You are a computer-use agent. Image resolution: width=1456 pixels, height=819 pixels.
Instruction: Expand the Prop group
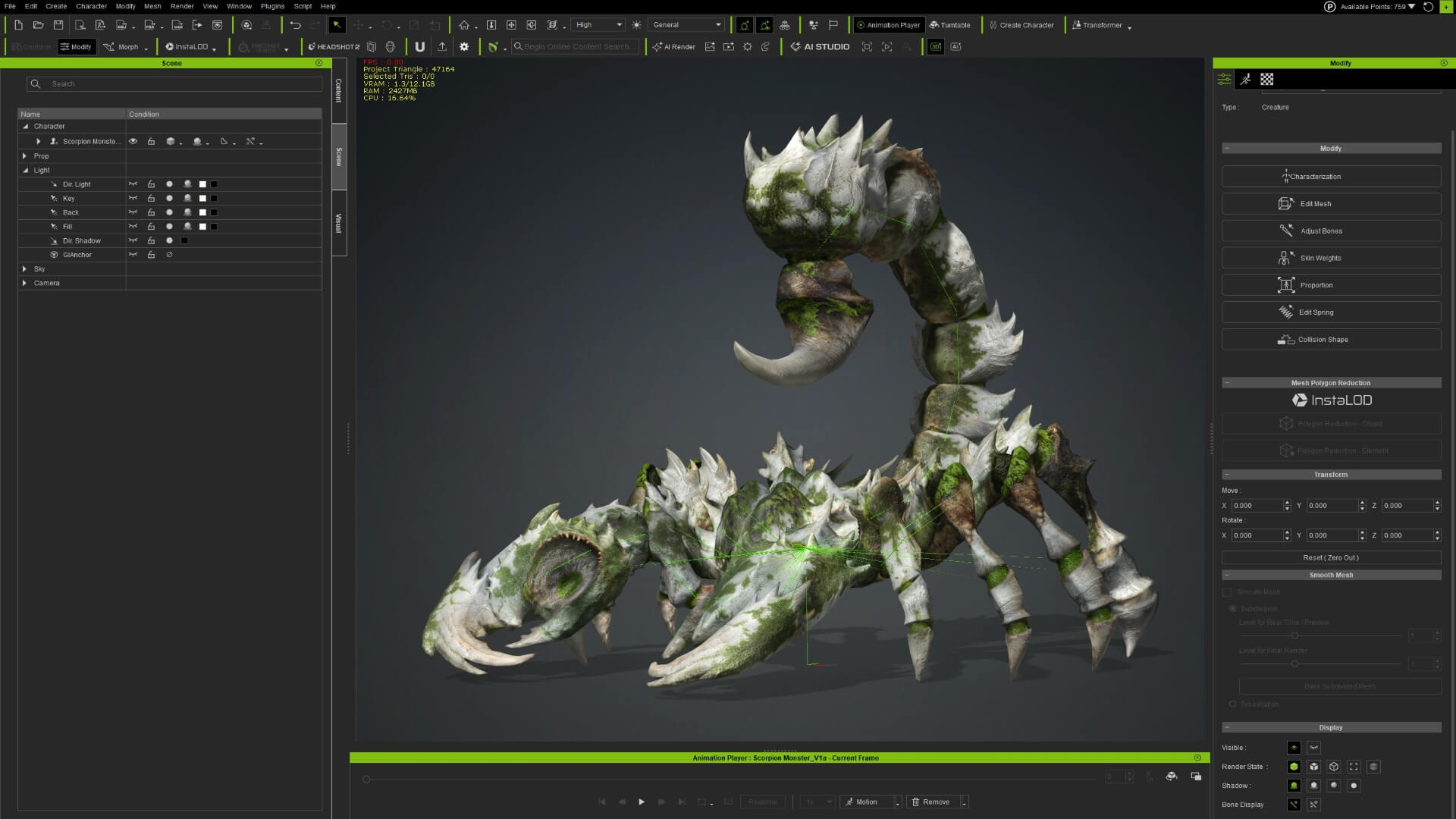[25, 156]
